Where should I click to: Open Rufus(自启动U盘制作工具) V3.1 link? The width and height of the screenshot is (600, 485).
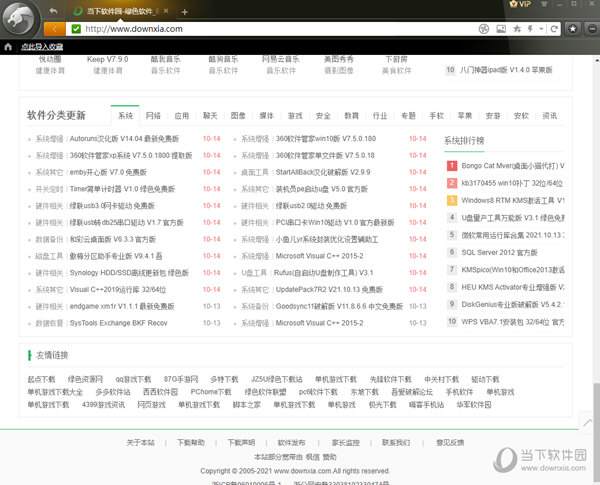[x=324, y=273]
